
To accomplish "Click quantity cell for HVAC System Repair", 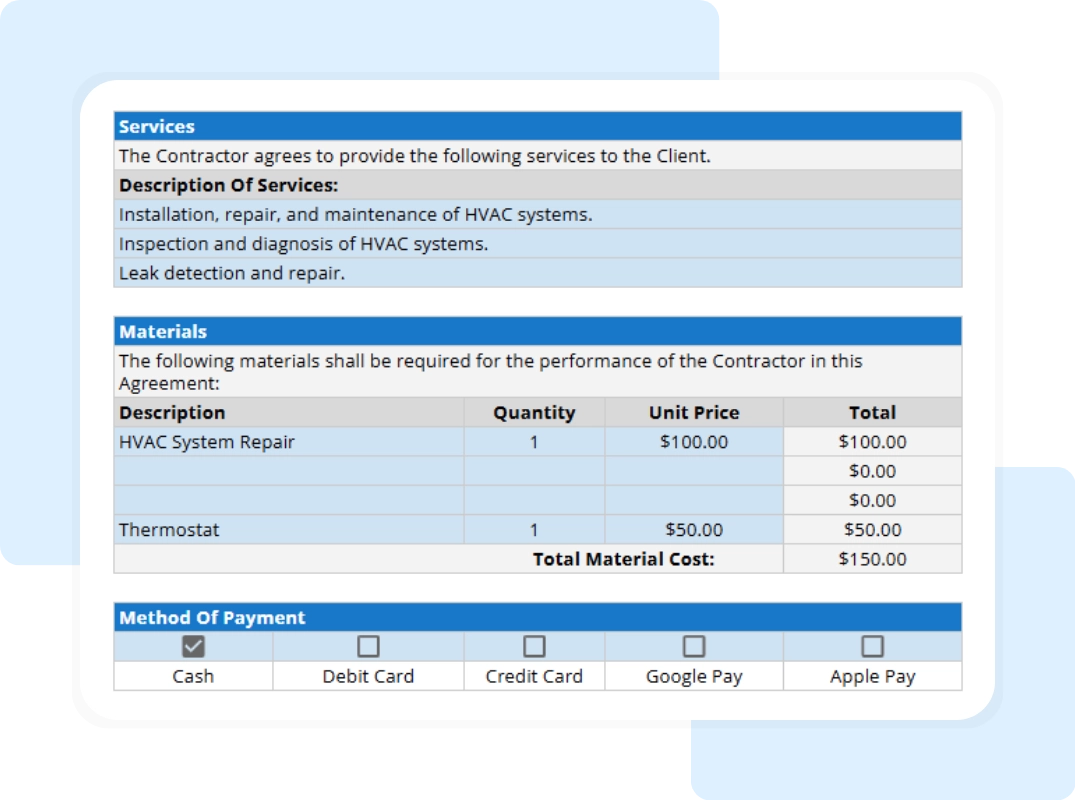I will coord(534,442).
